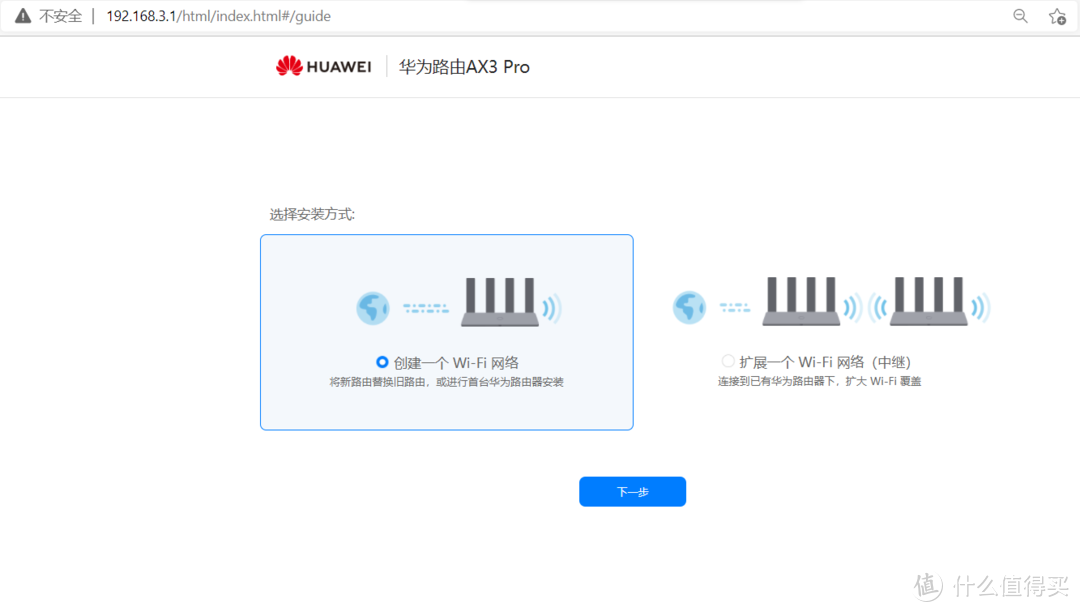
Task: Click inside the browser address bar
Action: pyautogui.click(x=500, y=16)
